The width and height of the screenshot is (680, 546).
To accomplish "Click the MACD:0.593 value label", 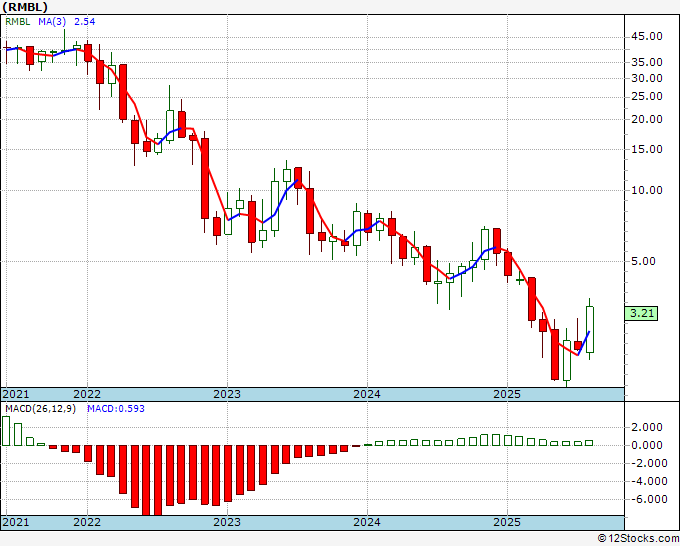I will 116,409.
